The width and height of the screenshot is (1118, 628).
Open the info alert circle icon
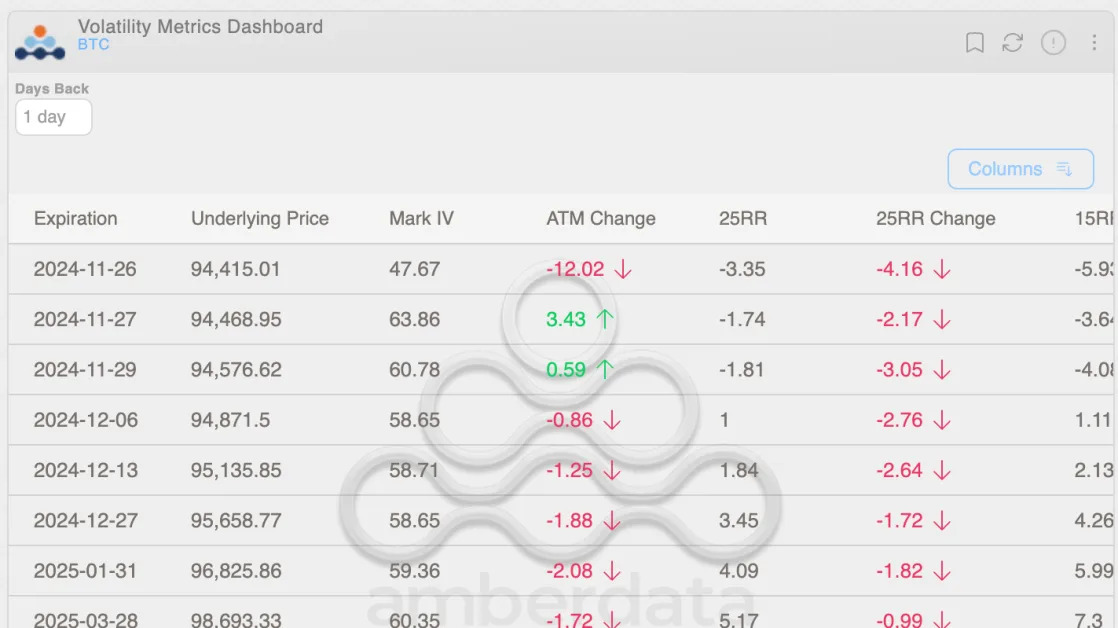(x=1053, y=43)
